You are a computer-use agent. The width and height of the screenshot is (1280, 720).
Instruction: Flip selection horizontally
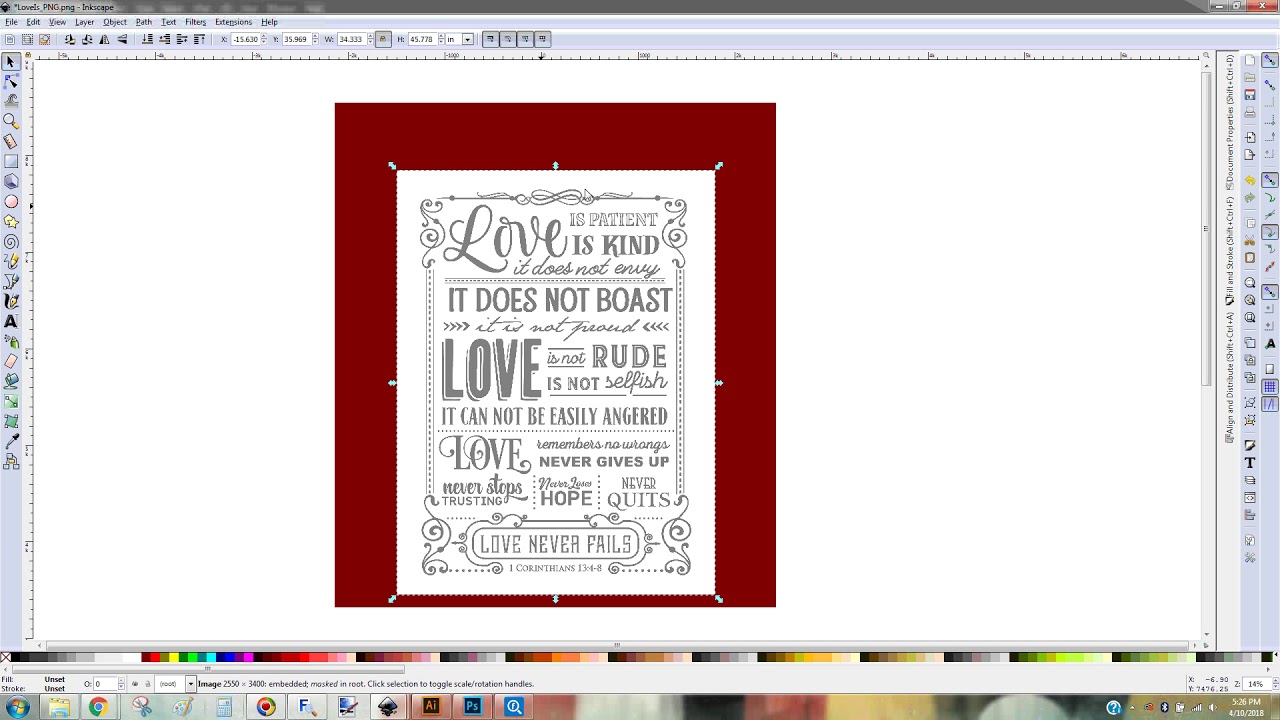click(105, 39)
